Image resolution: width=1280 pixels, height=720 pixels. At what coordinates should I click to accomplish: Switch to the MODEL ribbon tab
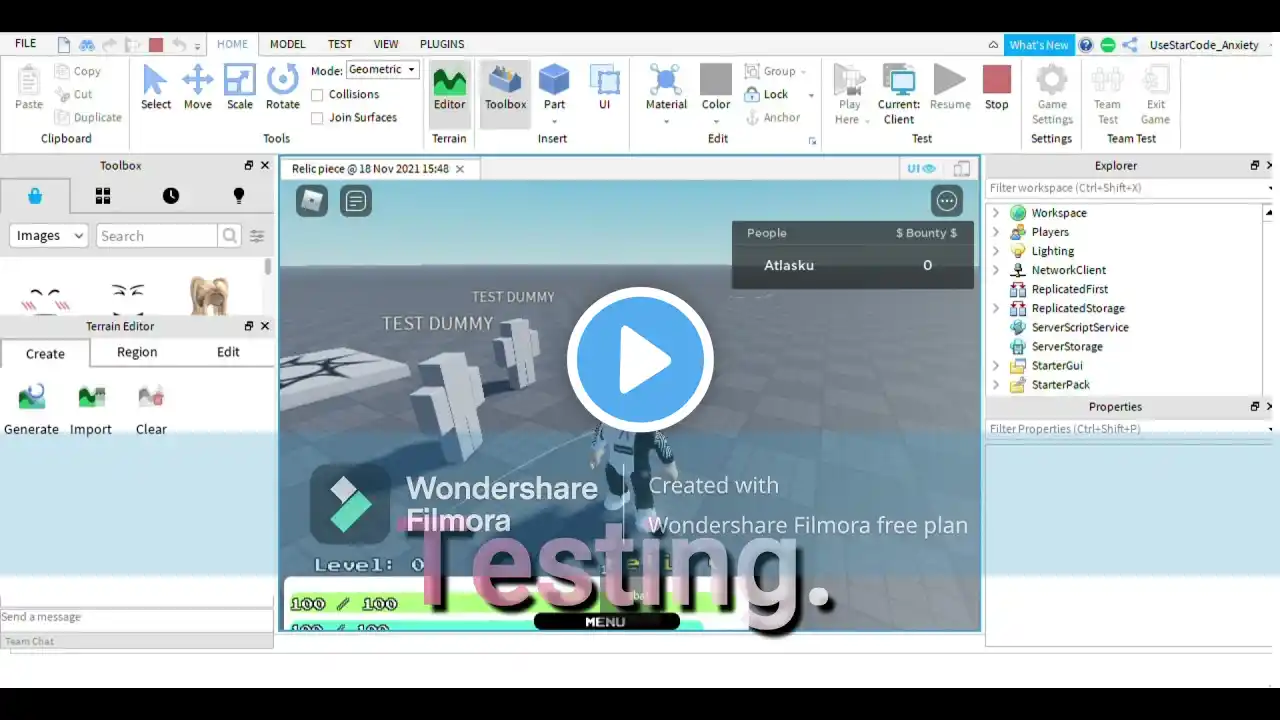point(288,44)
